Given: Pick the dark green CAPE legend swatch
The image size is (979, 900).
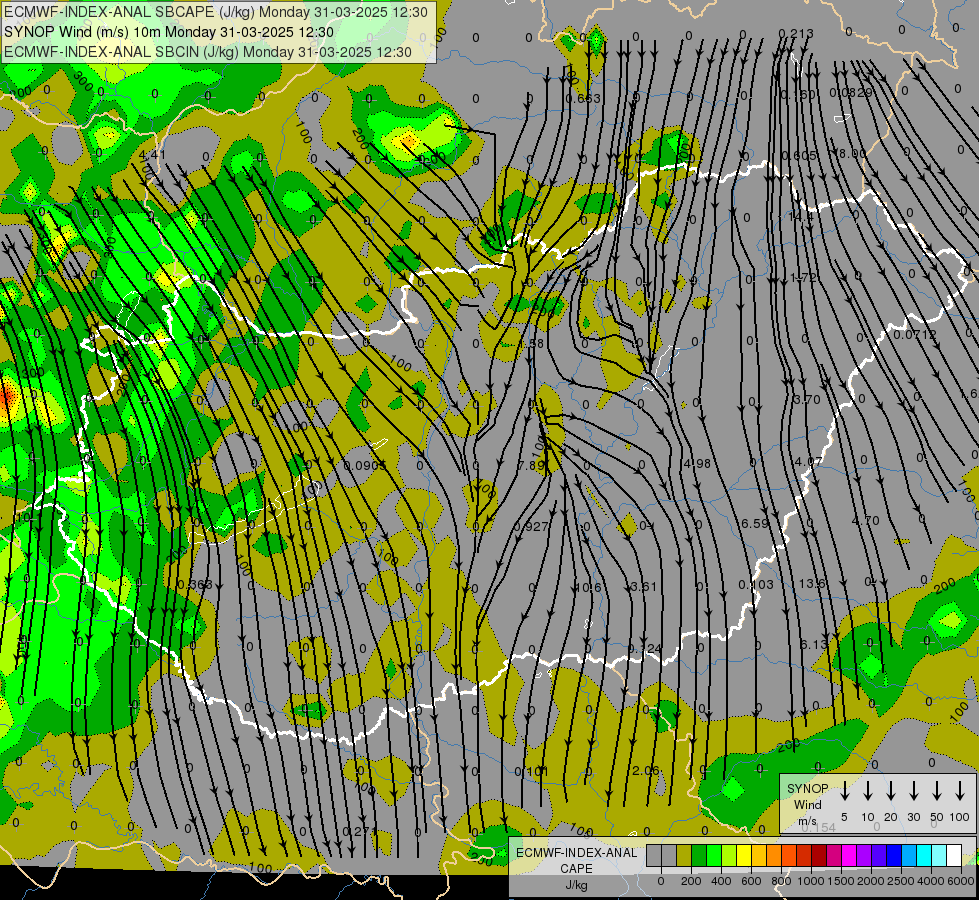Looking at the screenshot, I should pos(699,855).
